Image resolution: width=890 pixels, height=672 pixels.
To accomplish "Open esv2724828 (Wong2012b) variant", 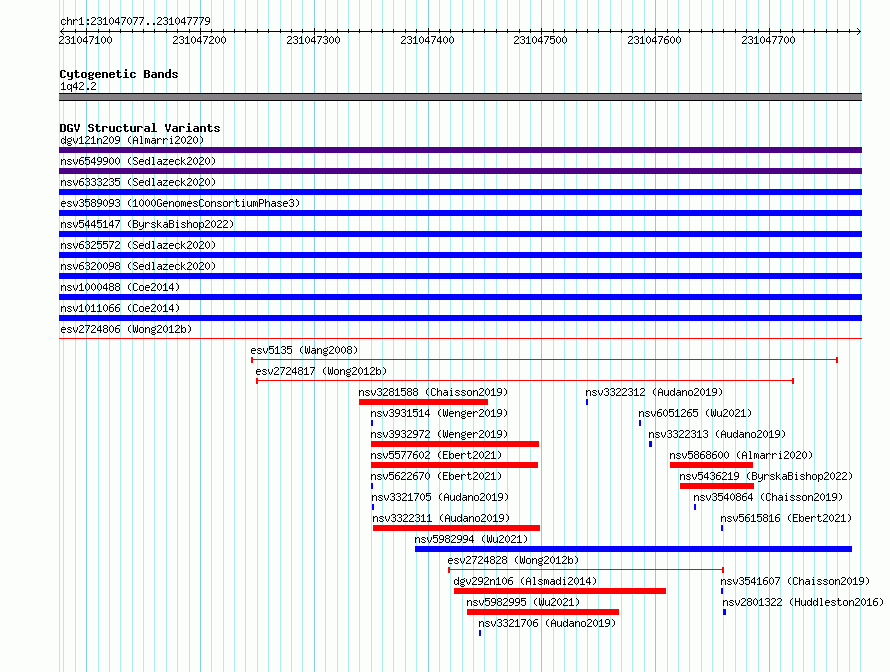I will click(513, 560).
